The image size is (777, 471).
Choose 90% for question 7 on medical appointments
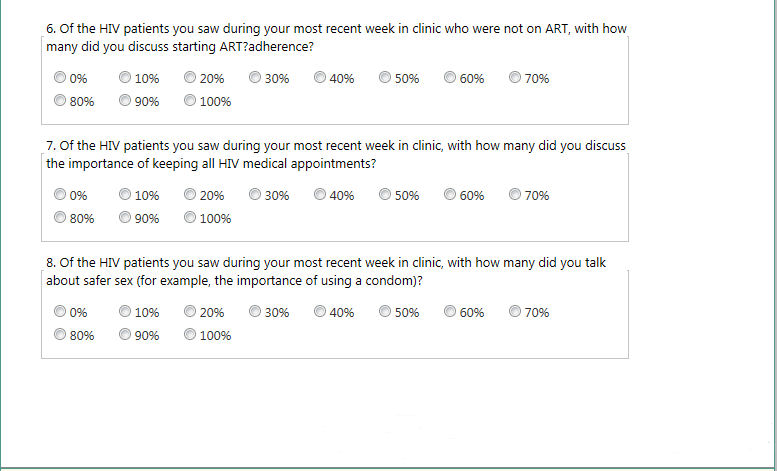tap(125, 218)
